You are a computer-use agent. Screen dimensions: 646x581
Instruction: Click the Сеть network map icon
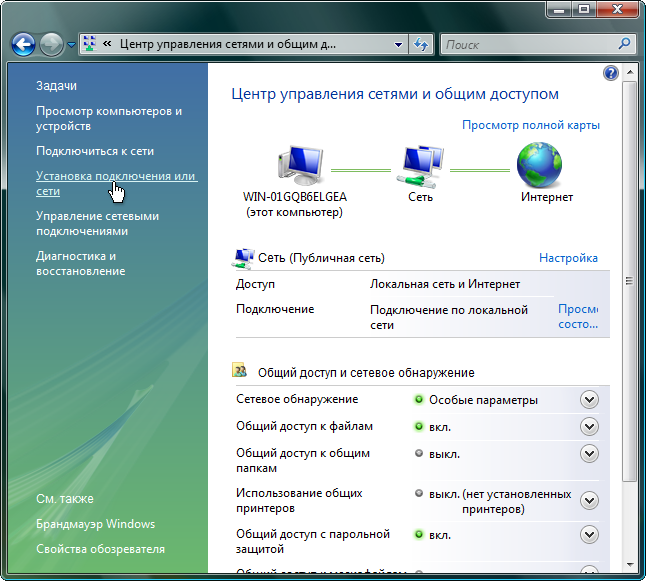[420, 166]
